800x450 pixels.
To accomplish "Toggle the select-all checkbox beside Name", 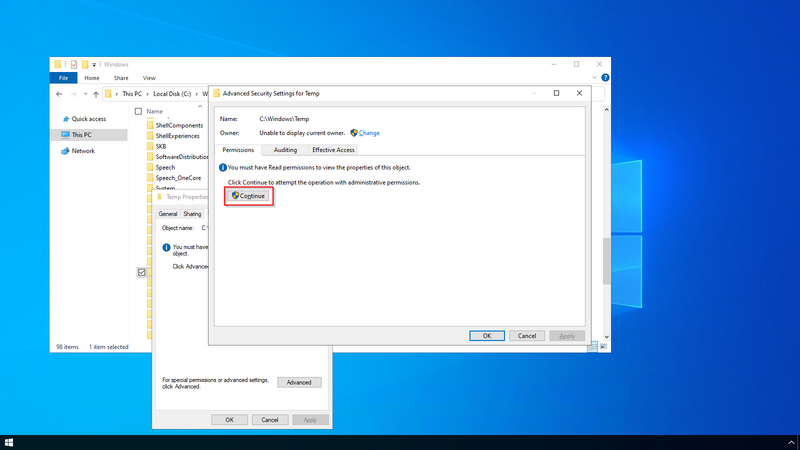I will coord(138,111).
